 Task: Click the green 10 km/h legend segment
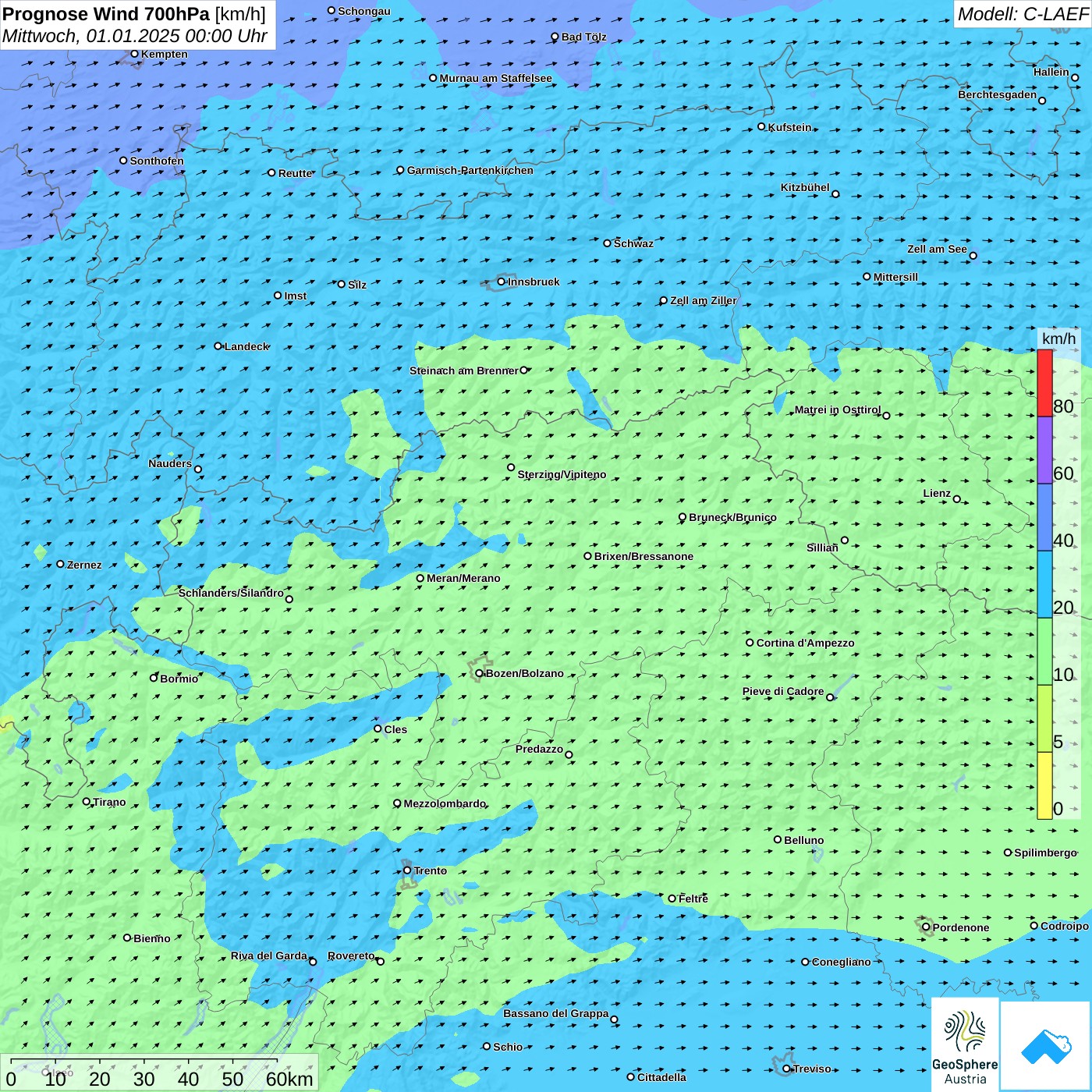(x=1044, y=651)
